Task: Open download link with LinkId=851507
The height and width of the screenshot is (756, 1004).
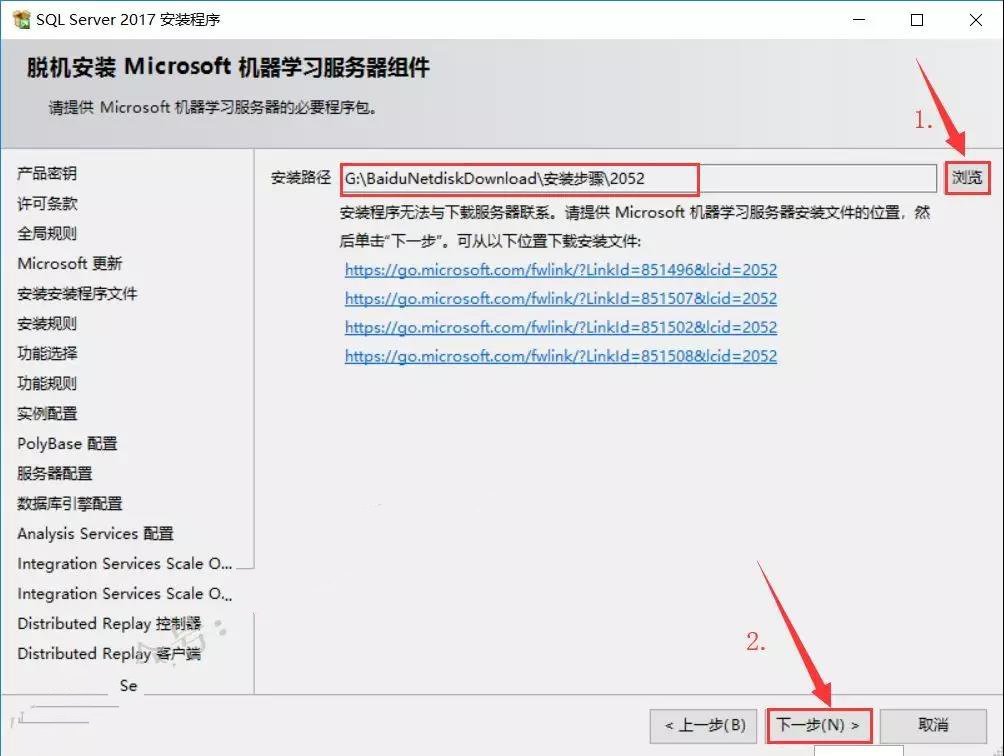Action: (561, 298)
